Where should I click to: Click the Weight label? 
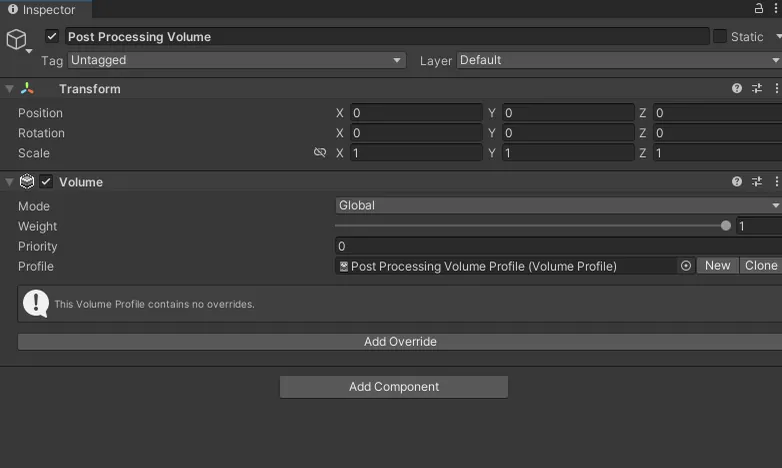(37, 226)
